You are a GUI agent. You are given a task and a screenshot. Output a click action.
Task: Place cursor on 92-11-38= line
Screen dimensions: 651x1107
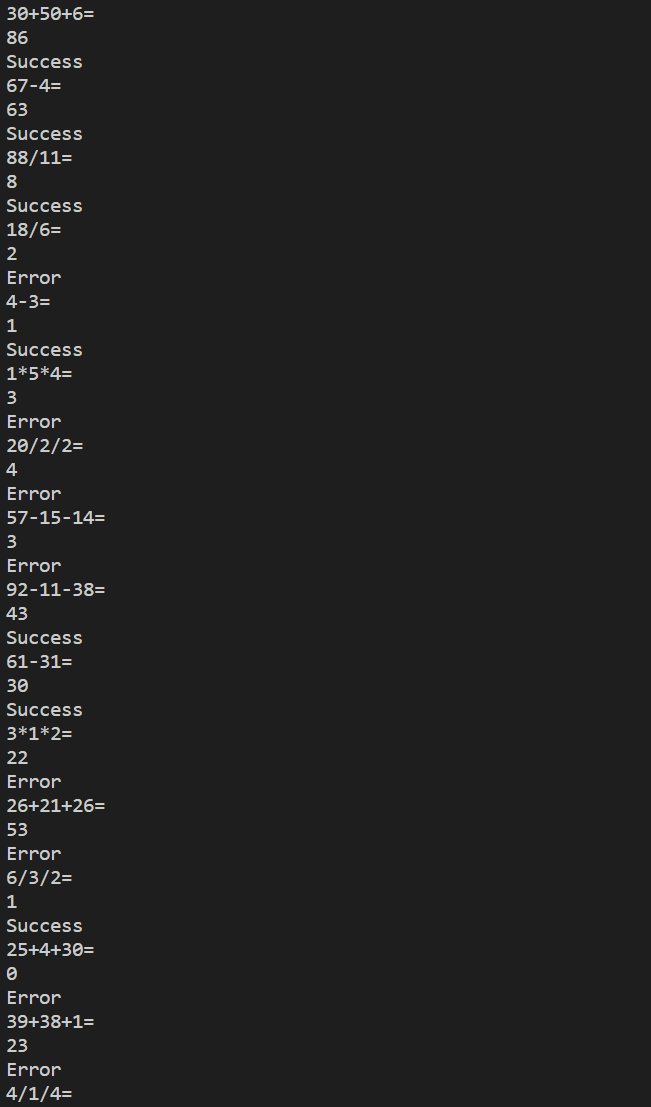56,590
